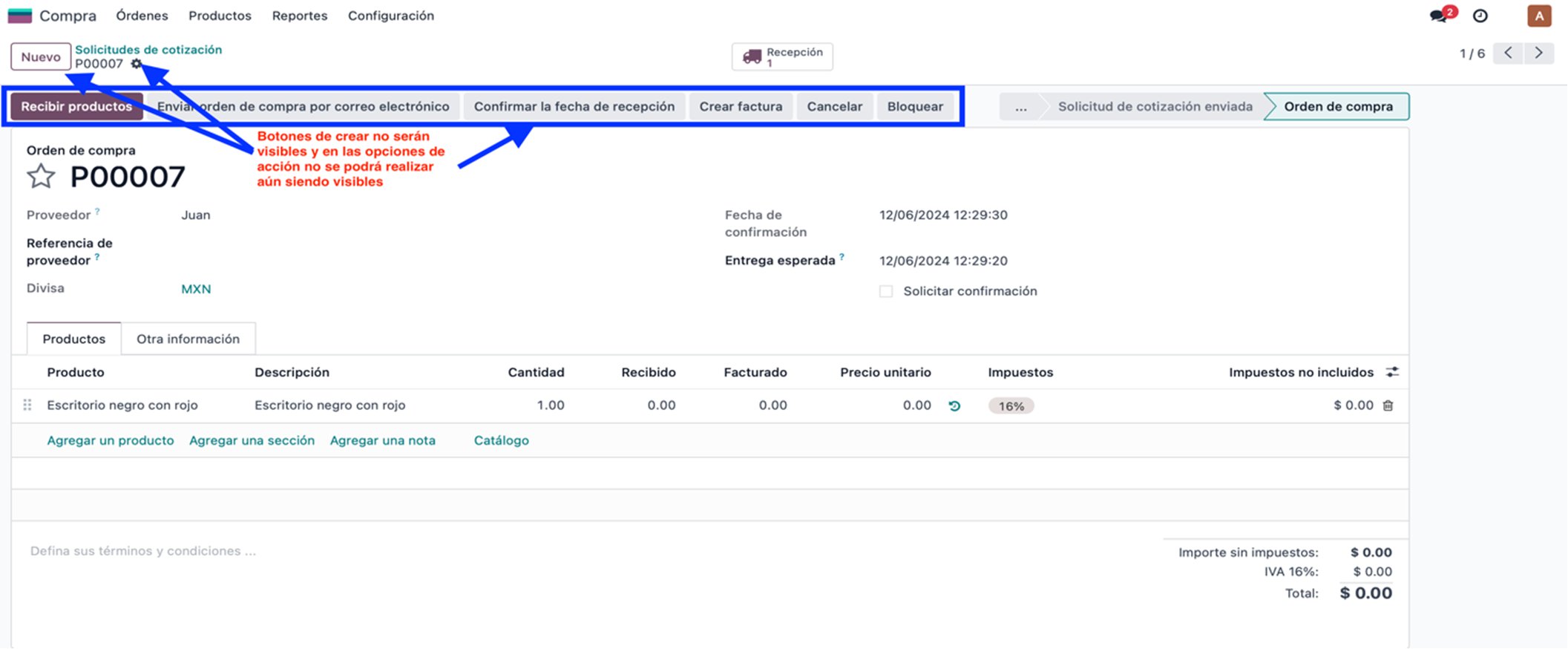The height and width of the screenshot is (649, 1568).
Task: Expand the collapsed status steps ellipsis
Action: [1021, 106]
